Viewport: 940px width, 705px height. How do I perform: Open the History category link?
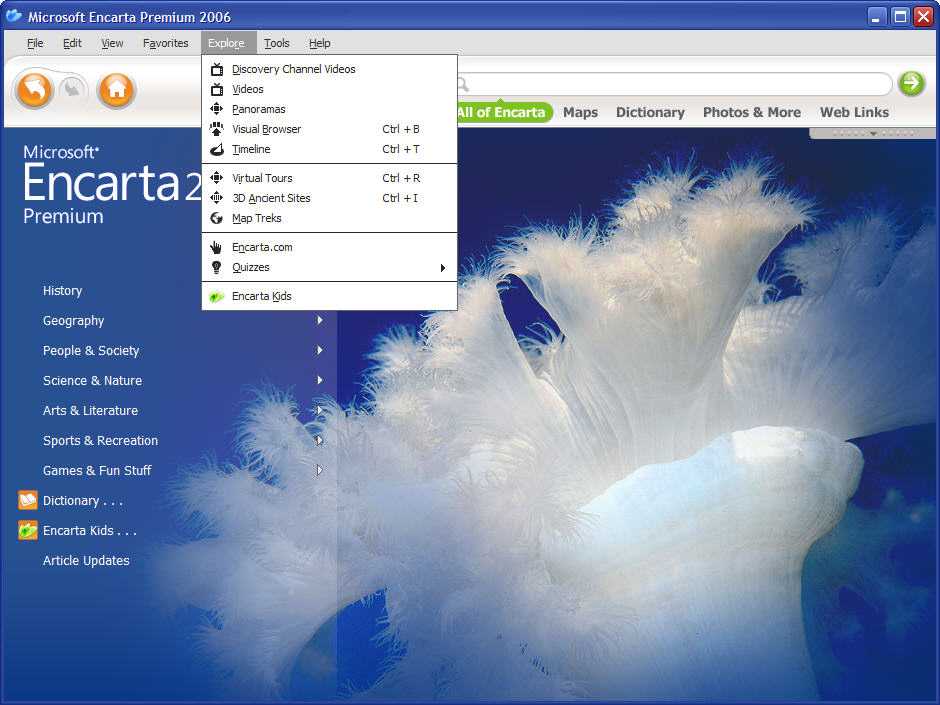62,291
